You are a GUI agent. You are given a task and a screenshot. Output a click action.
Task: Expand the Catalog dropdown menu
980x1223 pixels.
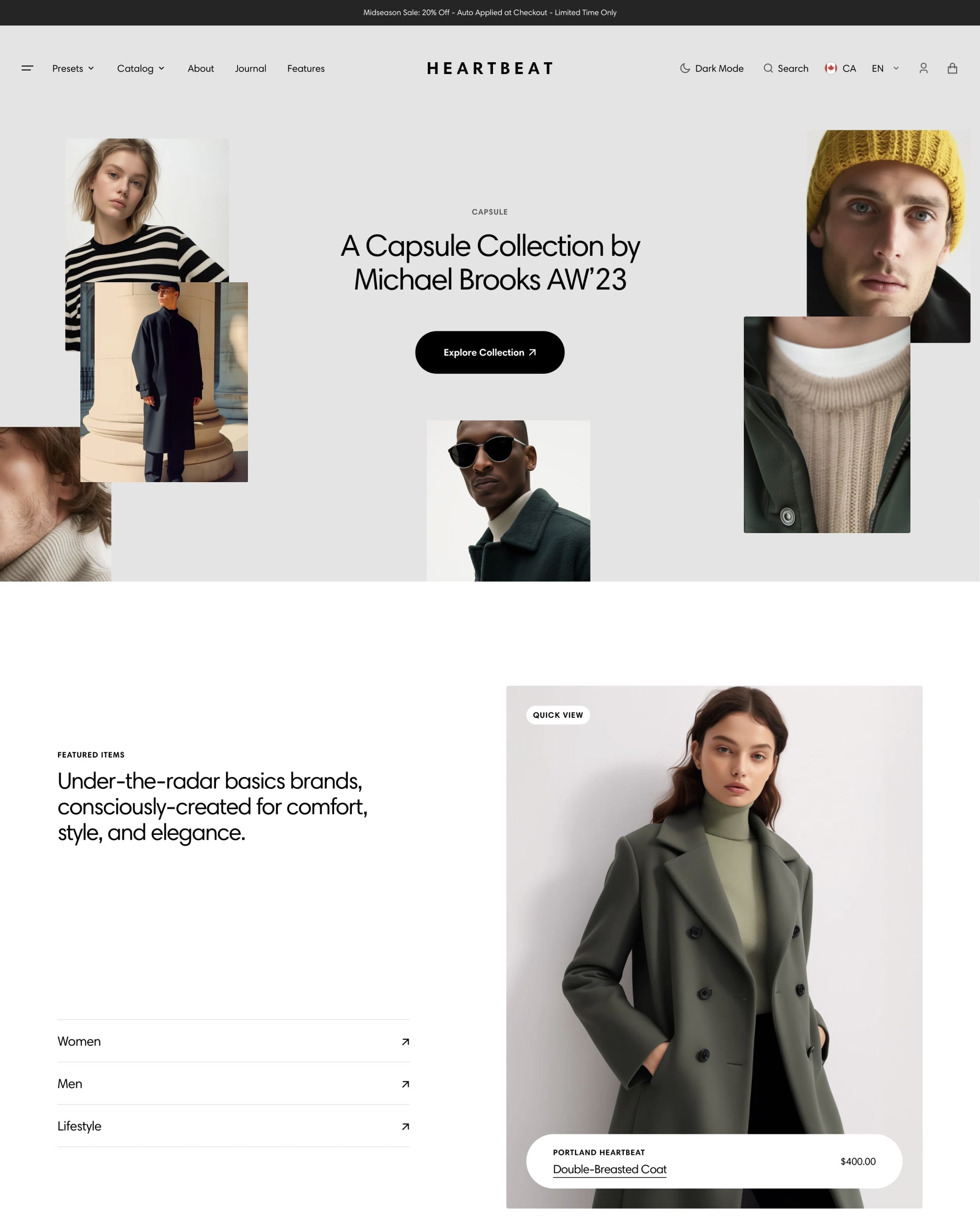pos(141,68)
